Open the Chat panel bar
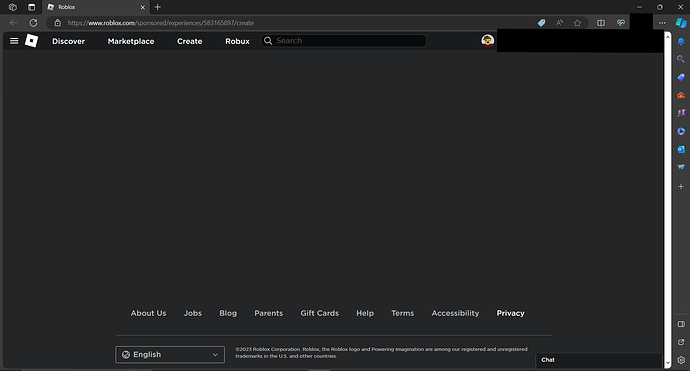The height and width of the screenshot is (371, 690). pos(599,360)
